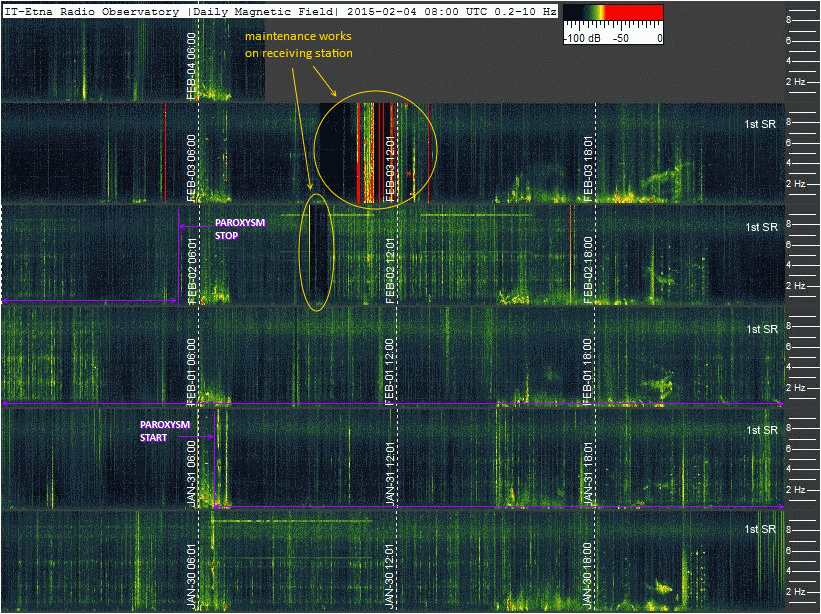Screen dimensions: 821x614
Task: Click the "JAN-31 18:01" time label
Action: [588, 474]
